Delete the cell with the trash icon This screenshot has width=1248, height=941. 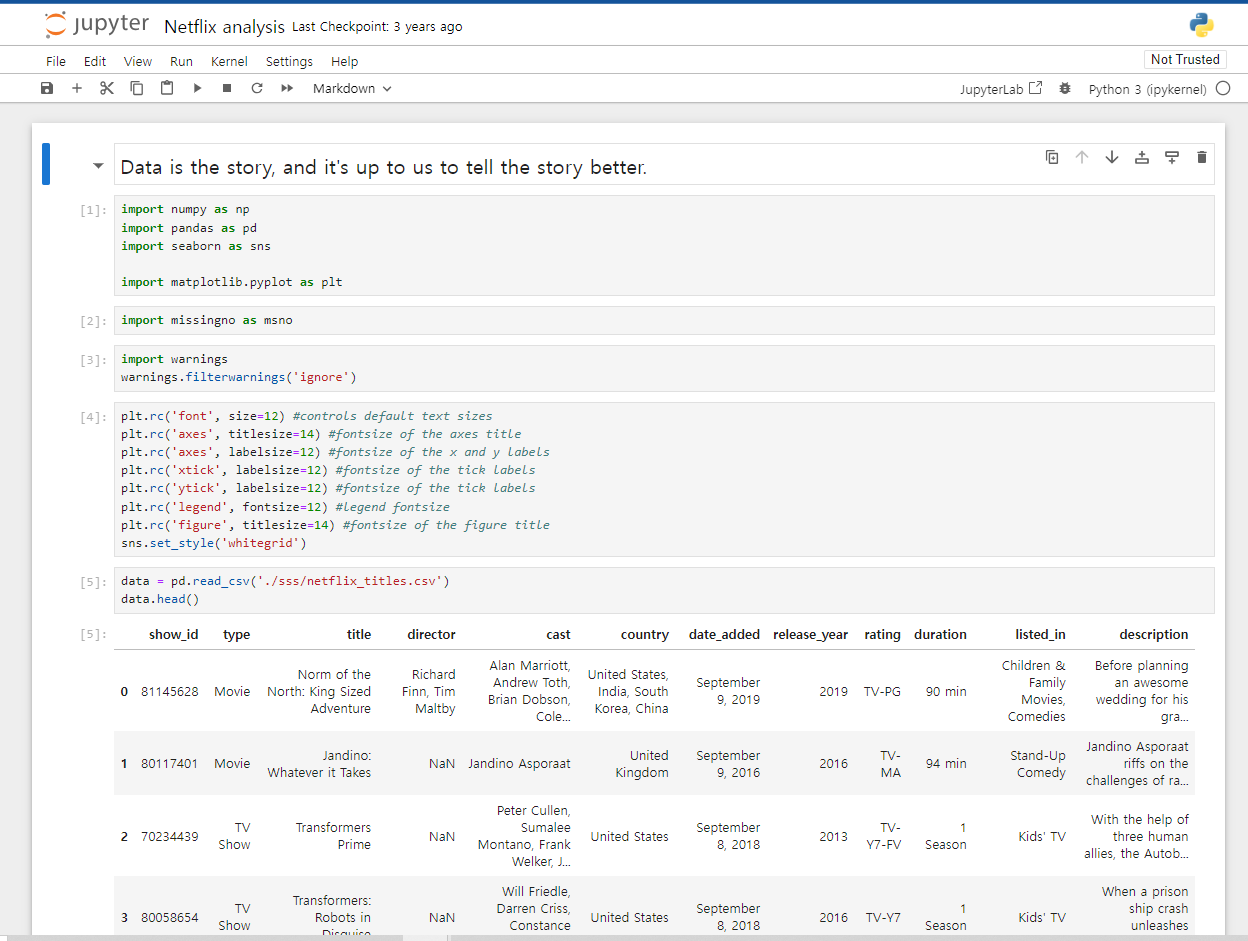pyautogui.click(x=1202, y=157)
